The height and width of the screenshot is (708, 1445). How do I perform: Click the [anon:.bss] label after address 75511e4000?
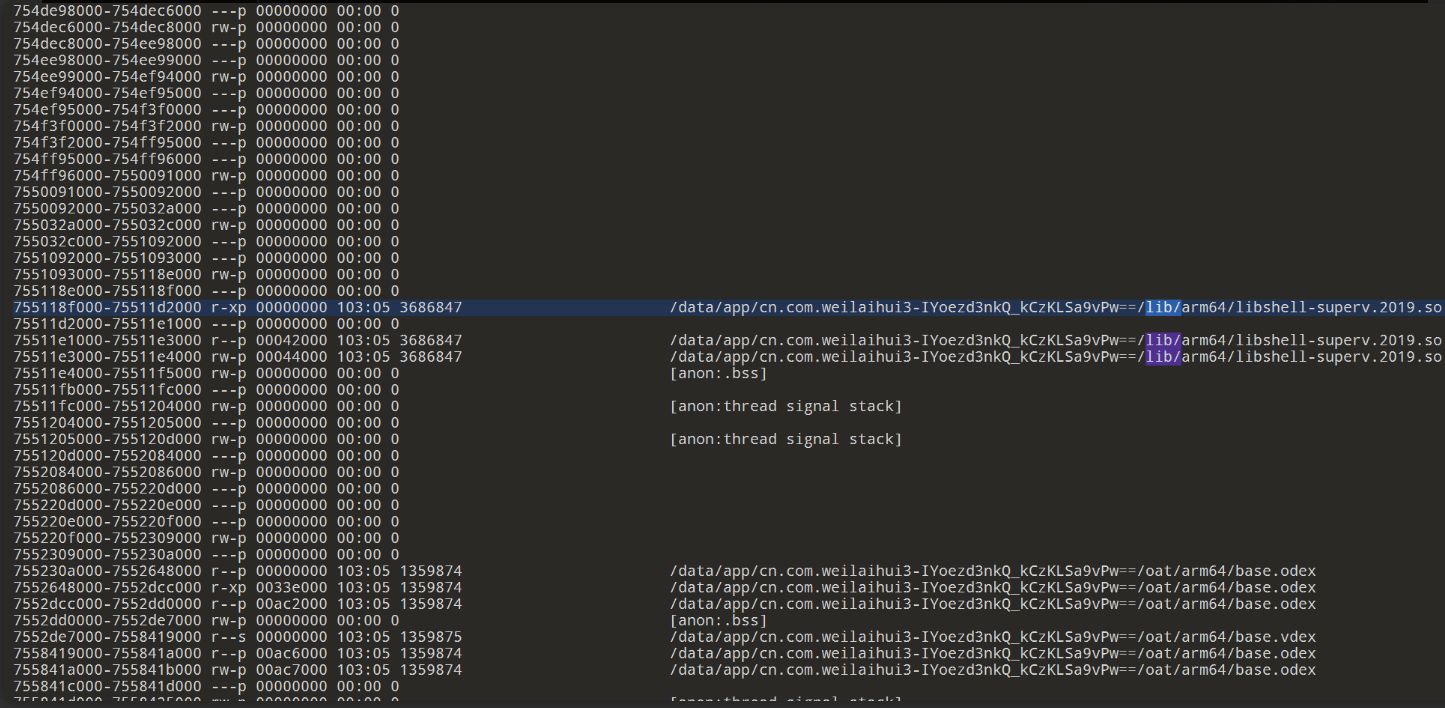point(718,373)
